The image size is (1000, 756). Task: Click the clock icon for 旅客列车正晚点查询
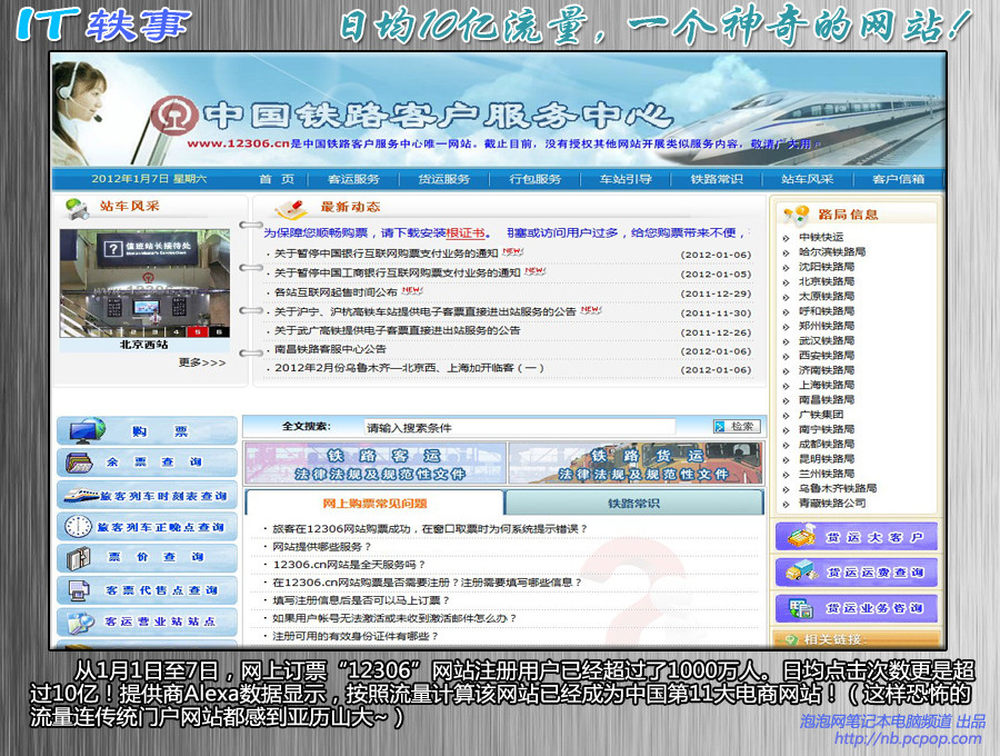(78, 526)
